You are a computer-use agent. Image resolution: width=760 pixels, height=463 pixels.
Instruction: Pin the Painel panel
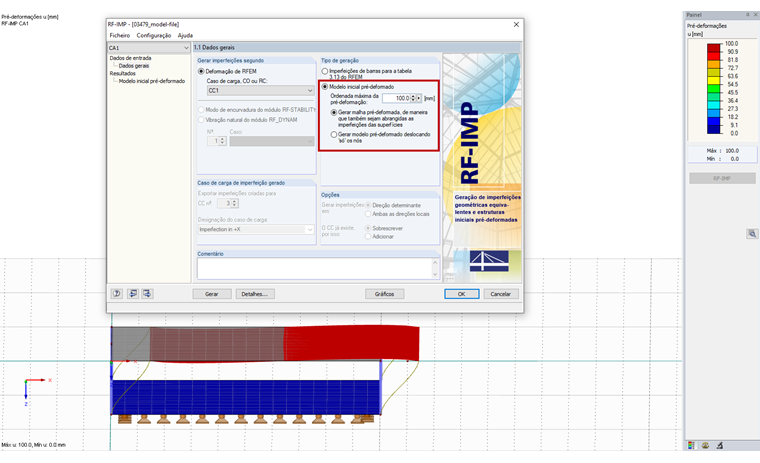click(x=747, y=15)
